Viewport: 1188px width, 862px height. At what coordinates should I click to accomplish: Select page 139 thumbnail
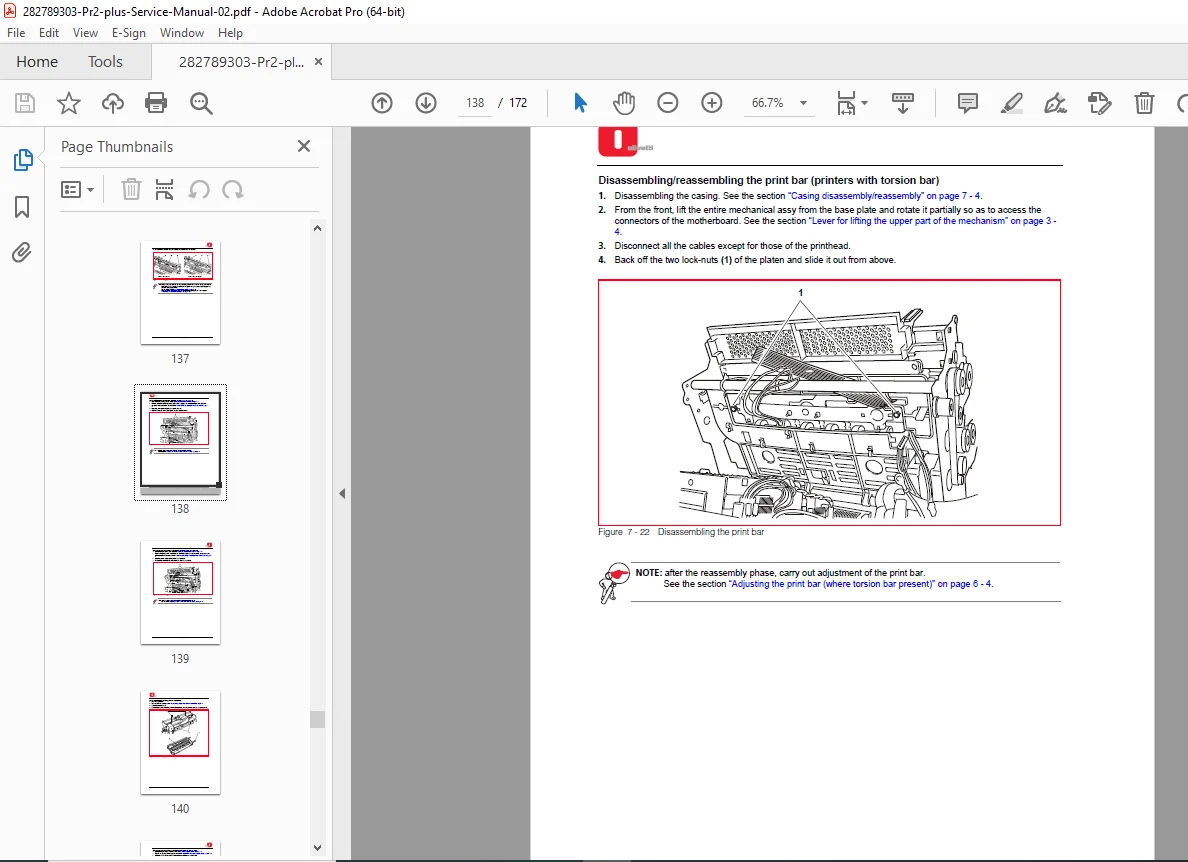180,593
